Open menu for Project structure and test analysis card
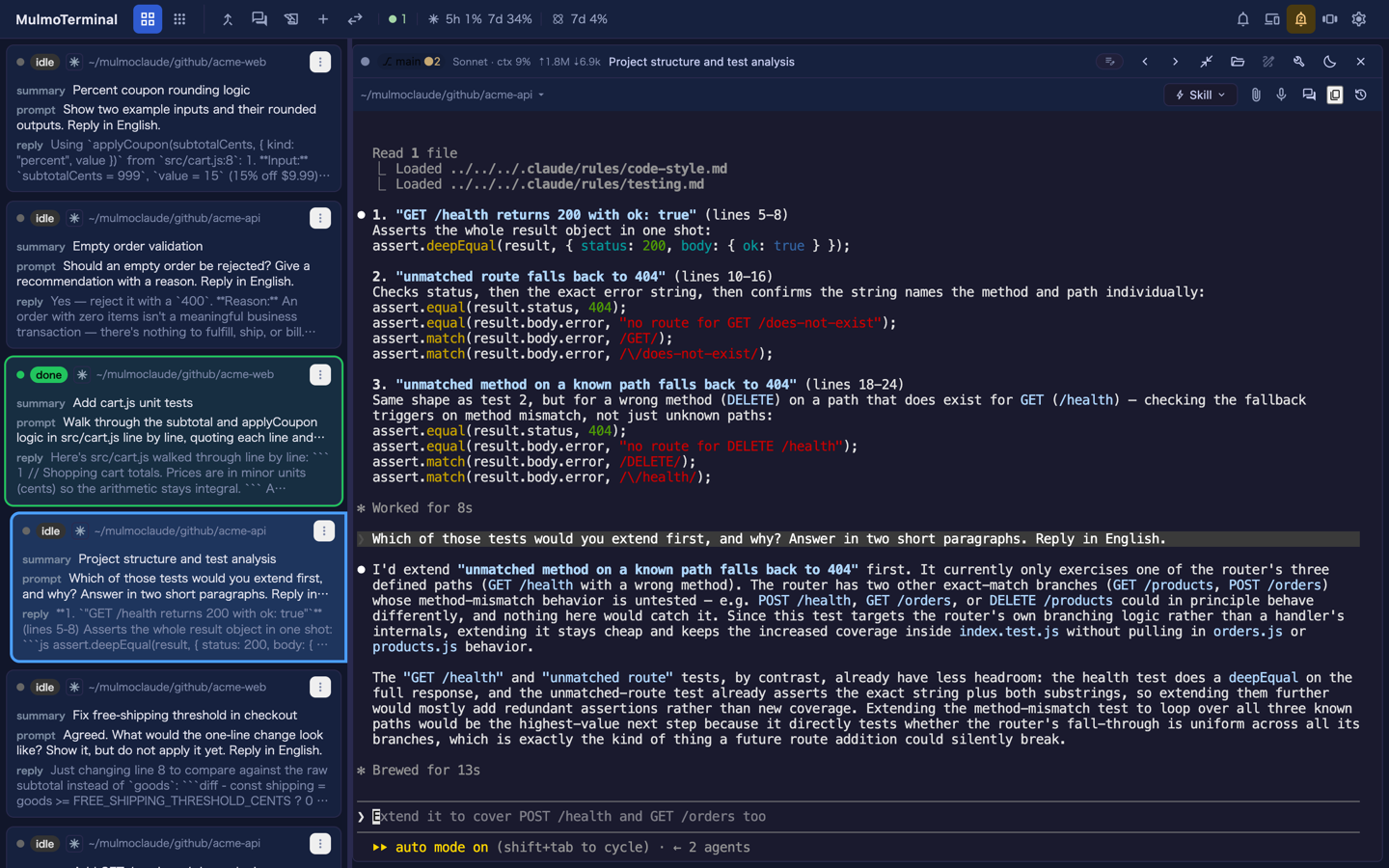Image resolution: width=1389 pixels, height=868 pixels. click(x=324, y=530)
